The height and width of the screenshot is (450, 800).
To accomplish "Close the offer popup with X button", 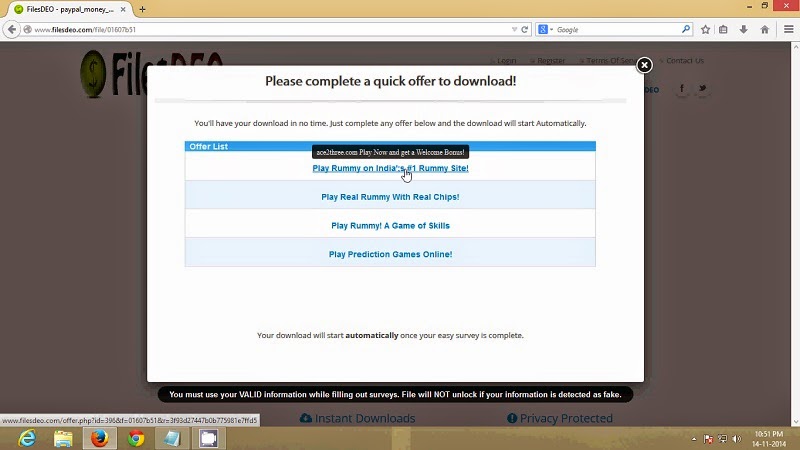I will 644,65.
